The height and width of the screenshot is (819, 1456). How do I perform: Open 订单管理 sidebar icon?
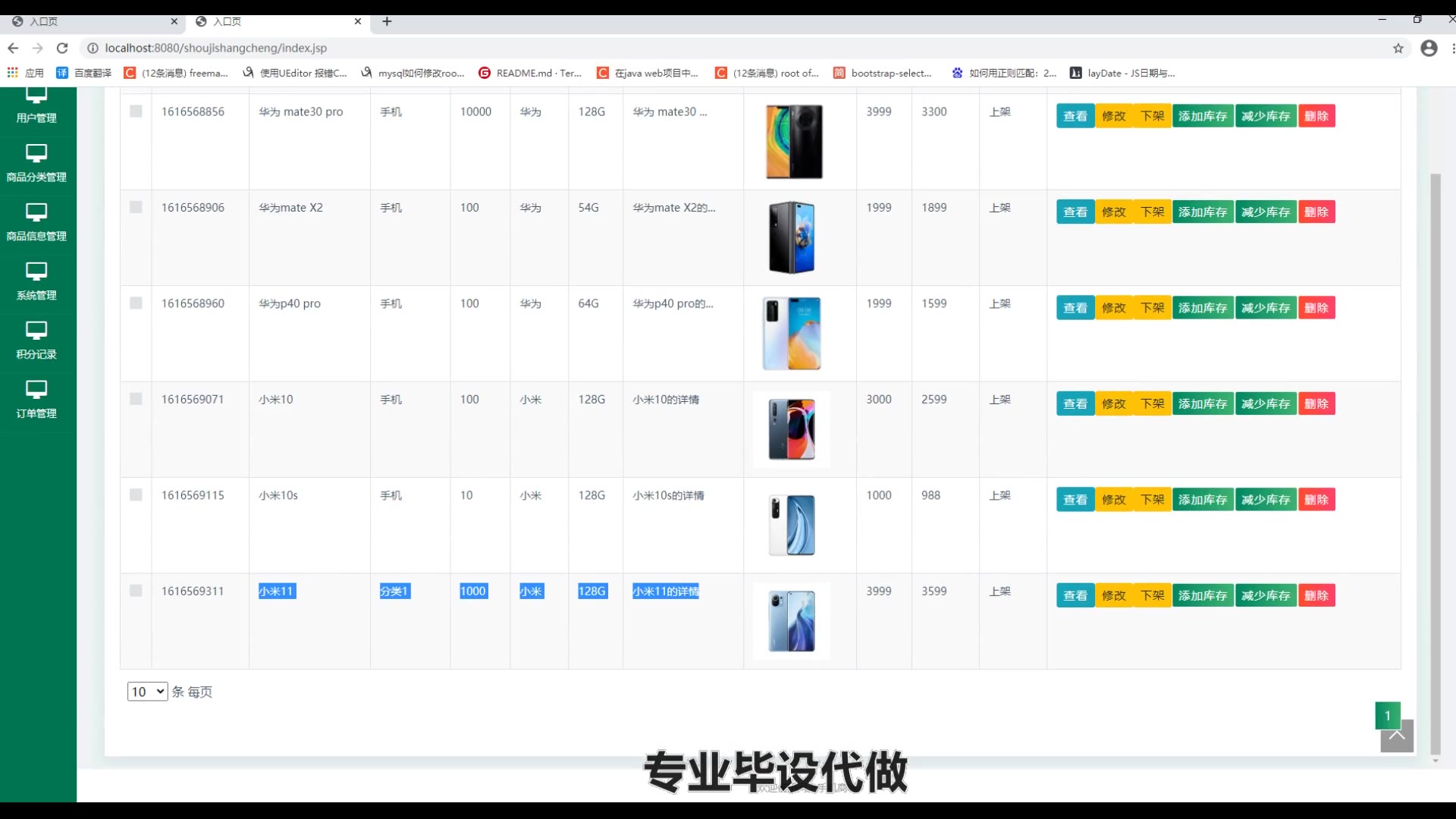[x=36, y=390]
